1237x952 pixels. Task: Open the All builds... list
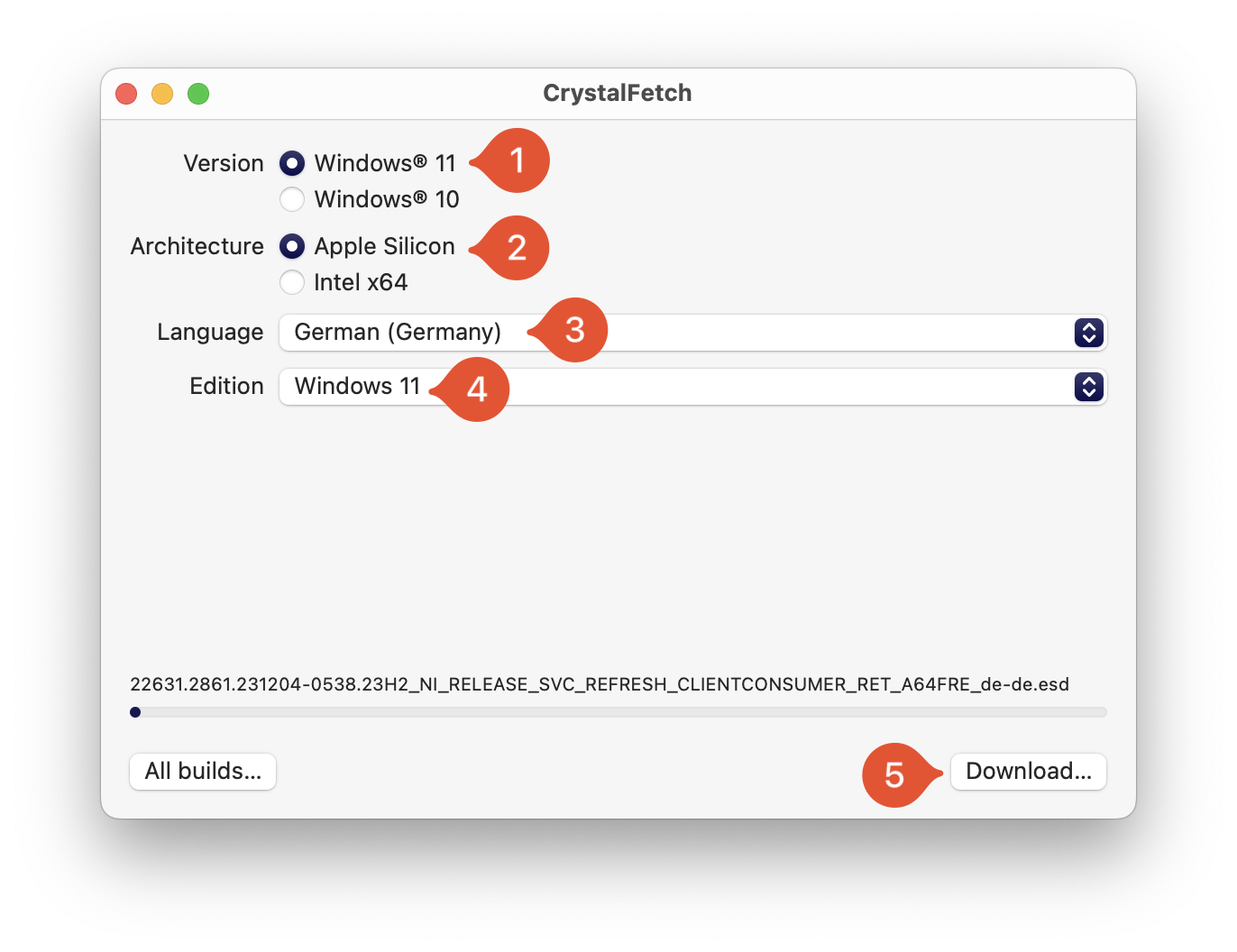(x=203, y=772)
